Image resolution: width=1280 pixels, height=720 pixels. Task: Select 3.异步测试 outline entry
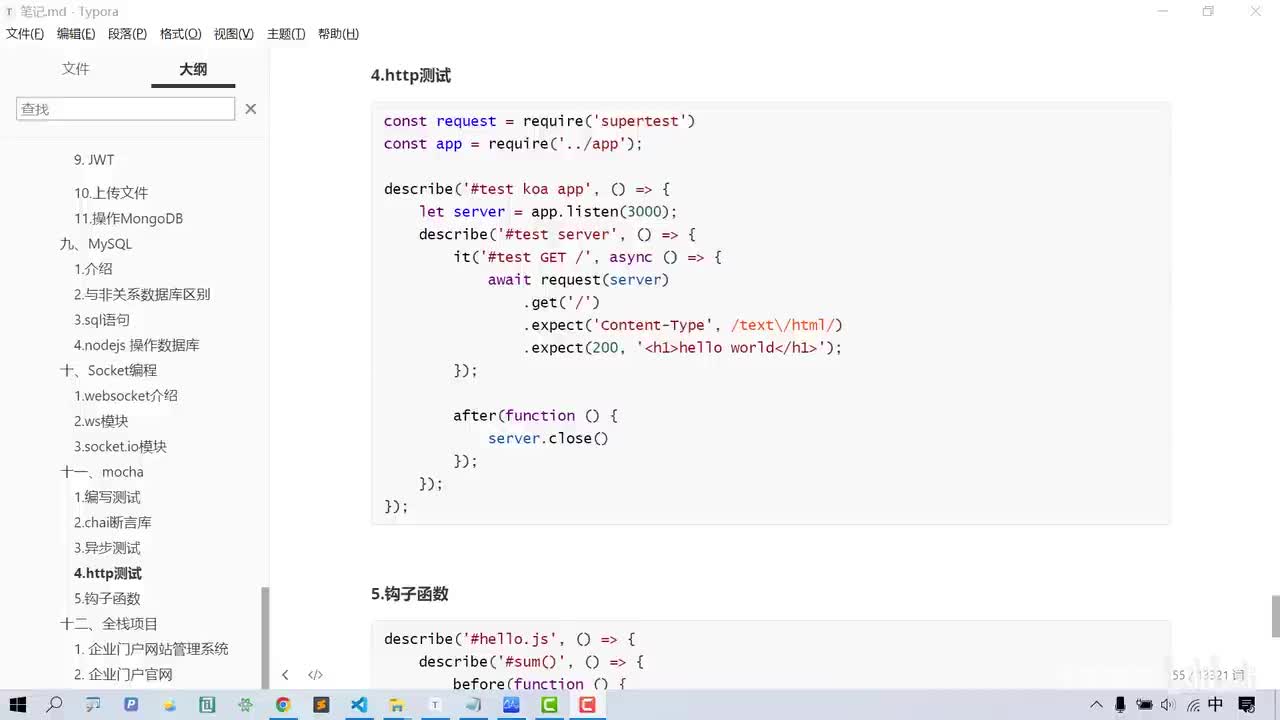coord(107,548)
